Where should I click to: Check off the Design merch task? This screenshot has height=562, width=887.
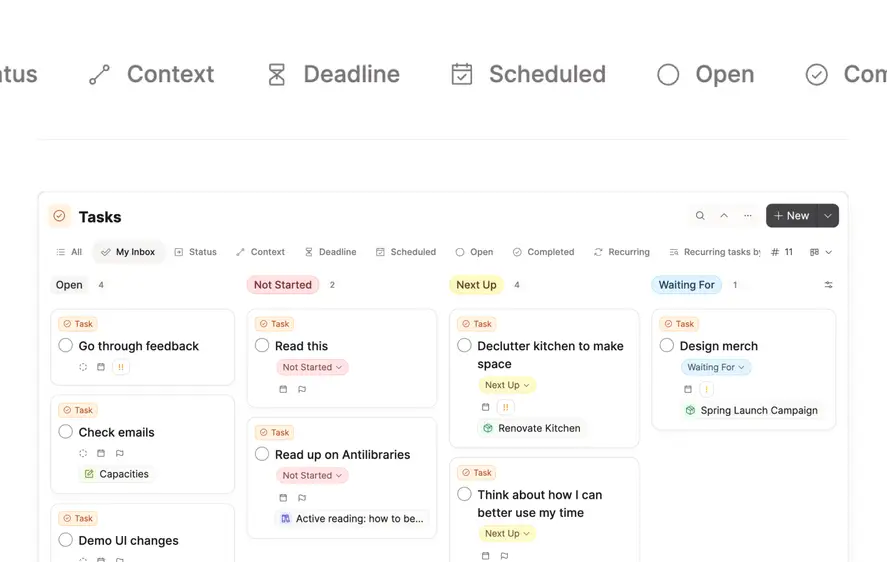(667, 345)
